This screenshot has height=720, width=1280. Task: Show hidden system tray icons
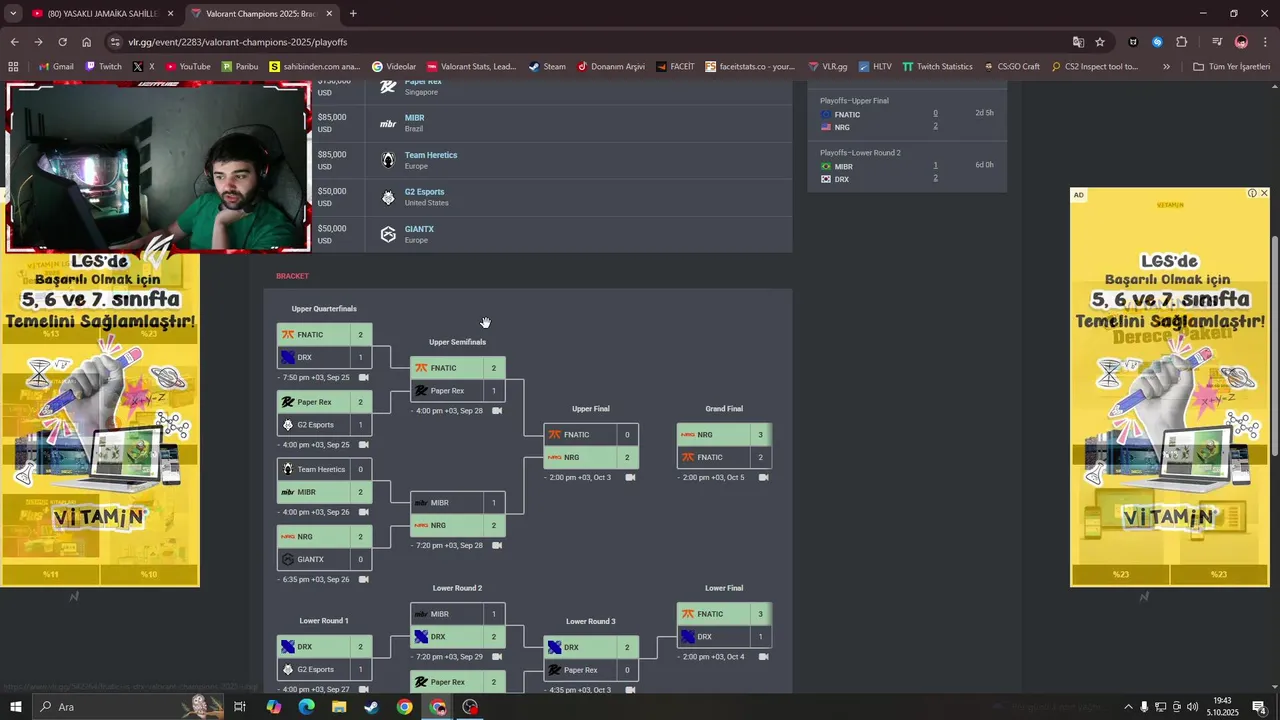[x=1128, y=707]
